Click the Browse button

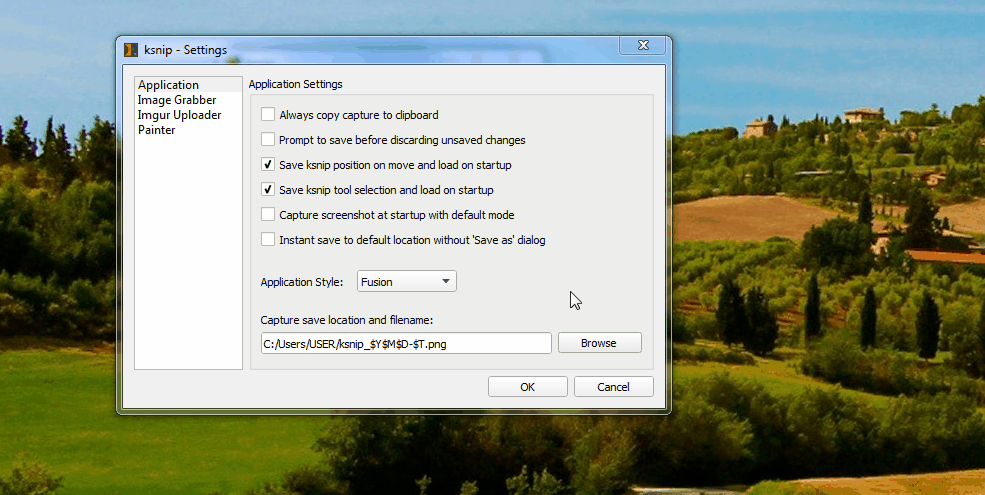[x=599, y=343]
